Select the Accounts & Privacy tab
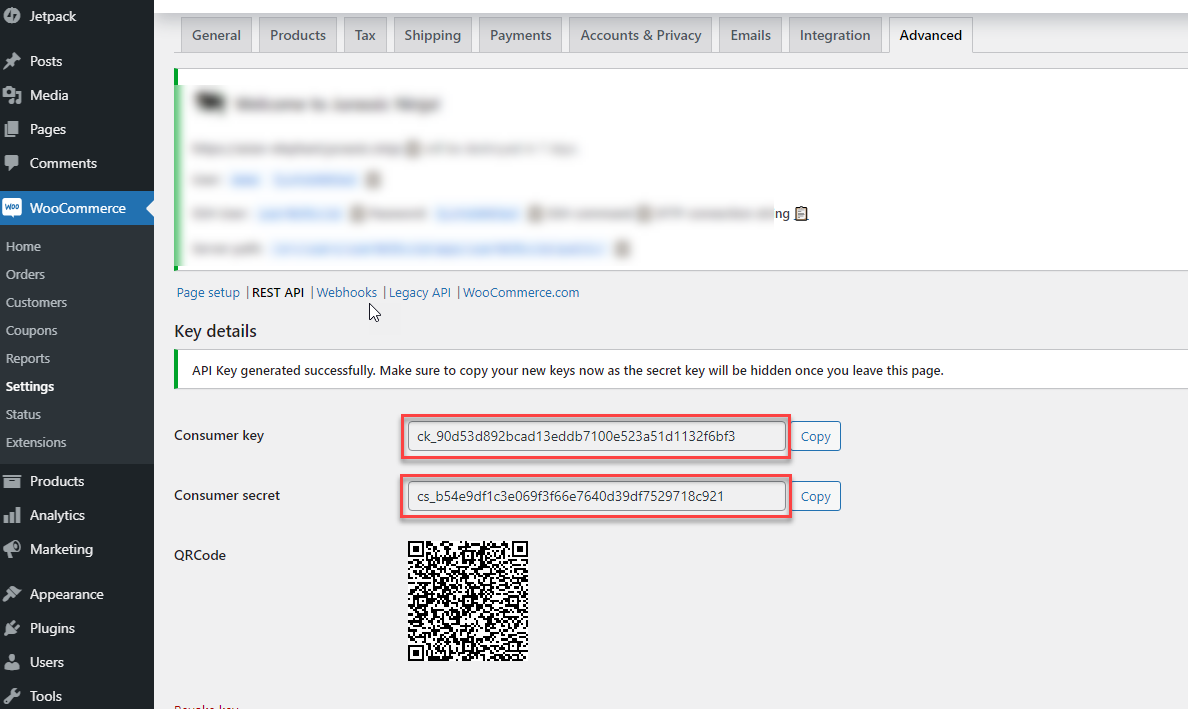This screenshot has width=1188, height=709. point(641,35)
